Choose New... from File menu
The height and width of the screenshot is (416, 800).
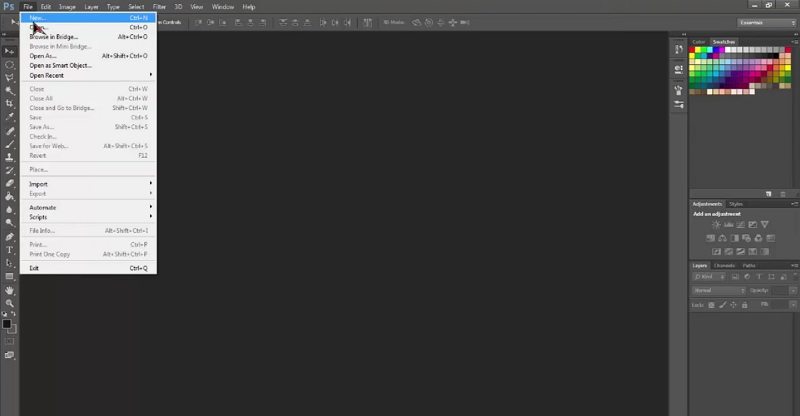(88, 18)
